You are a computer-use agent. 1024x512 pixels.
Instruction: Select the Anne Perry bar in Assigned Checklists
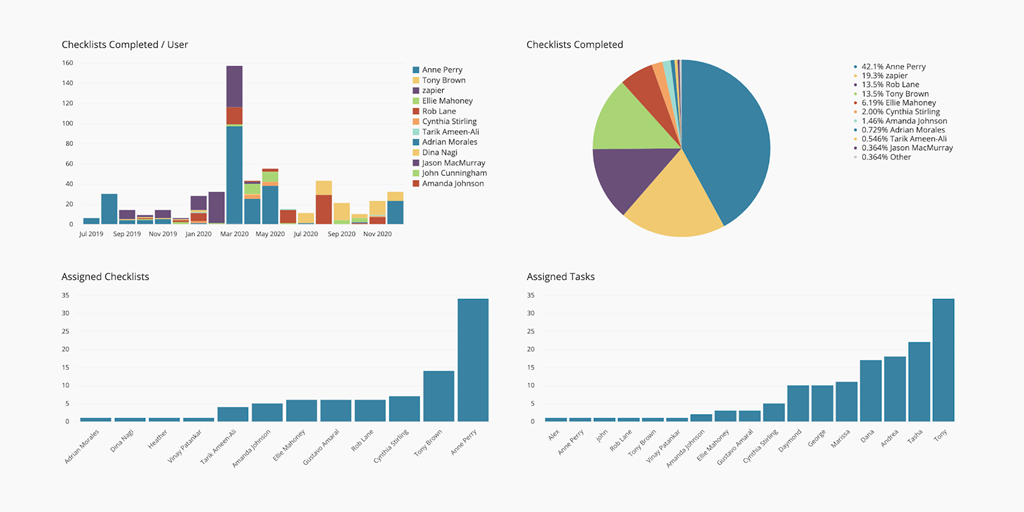click(473, 360)
